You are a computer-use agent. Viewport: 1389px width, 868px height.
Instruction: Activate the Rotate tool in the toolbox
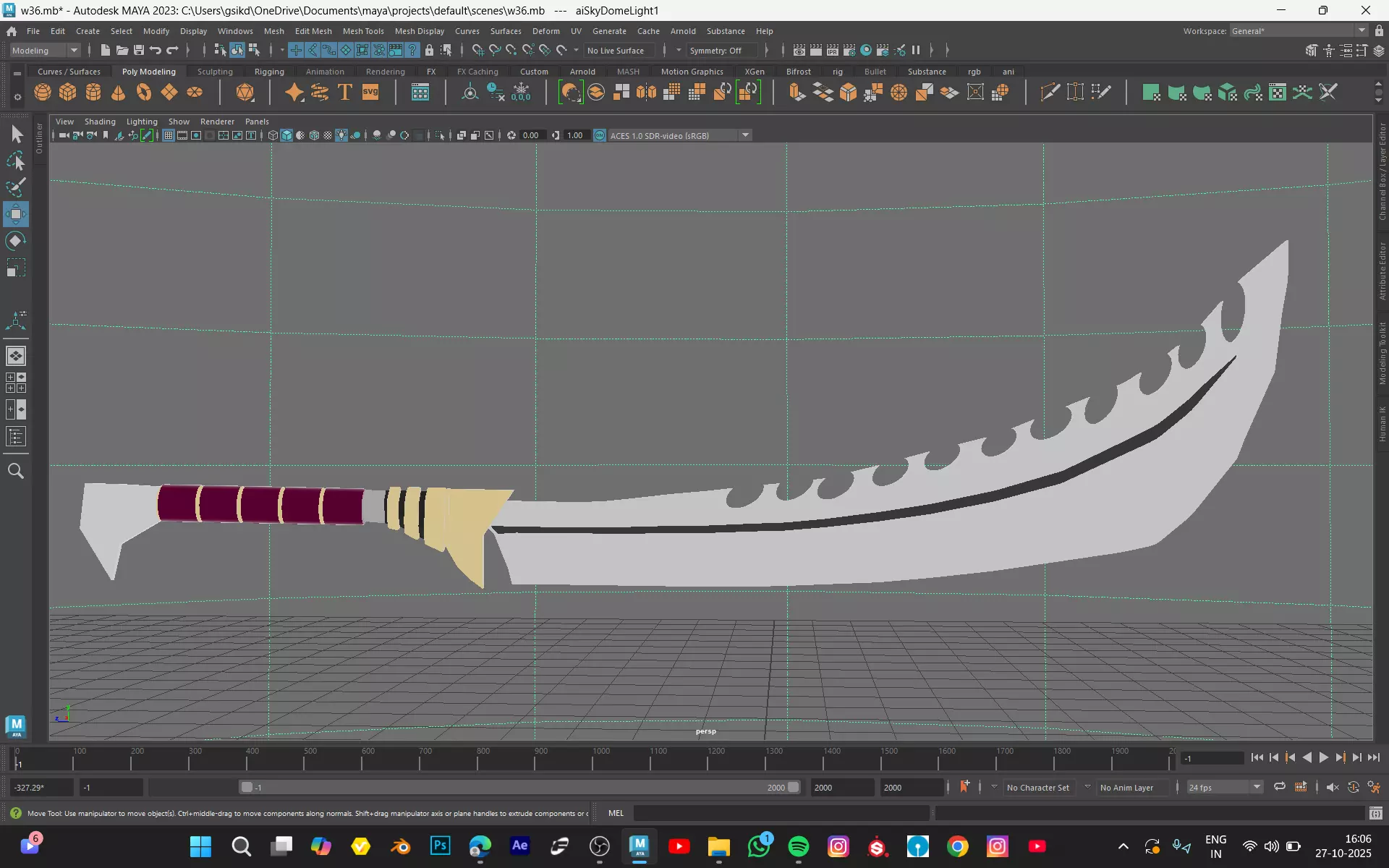[x=16, y=241]
